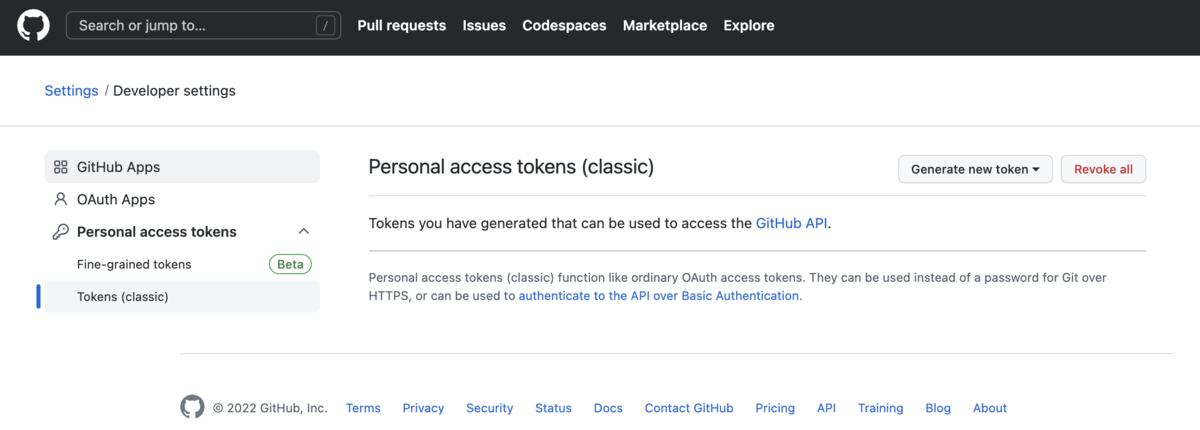1200x430 pixels.
Task: Click the GitHub mark in the footer
Action: click(x=192, y=407)
